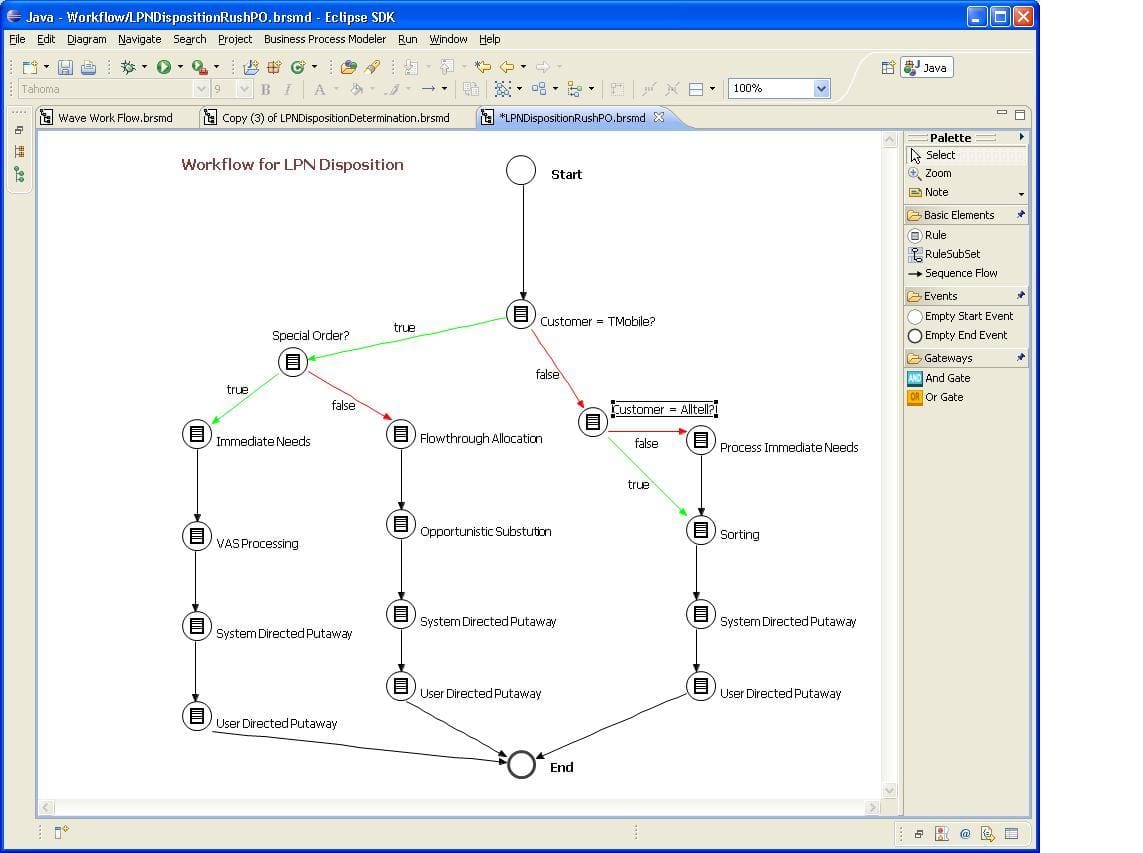This screenshot has width=1143, height=853.
Task: Minimize the editor area
Action: pos(1002,113)
